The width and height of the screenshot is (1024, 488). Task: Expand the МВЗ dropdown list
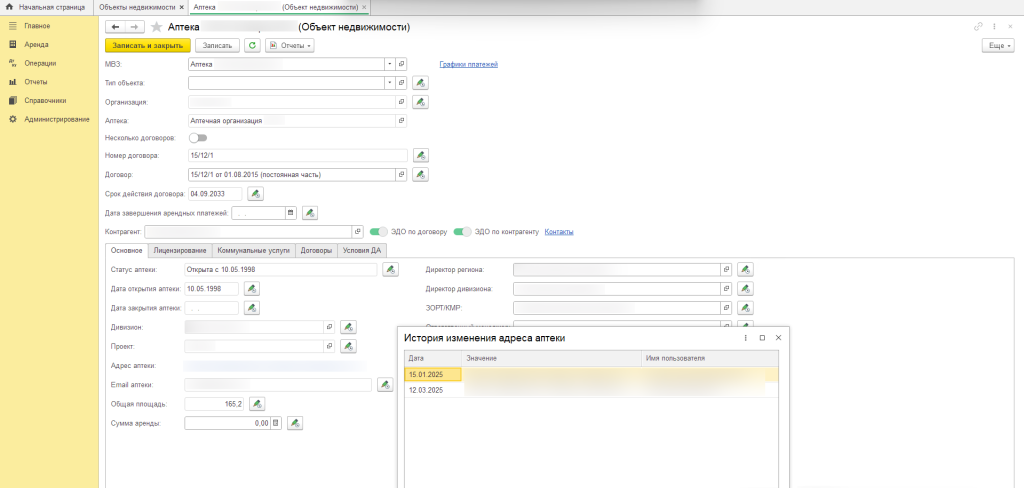[x=390, y=64]
